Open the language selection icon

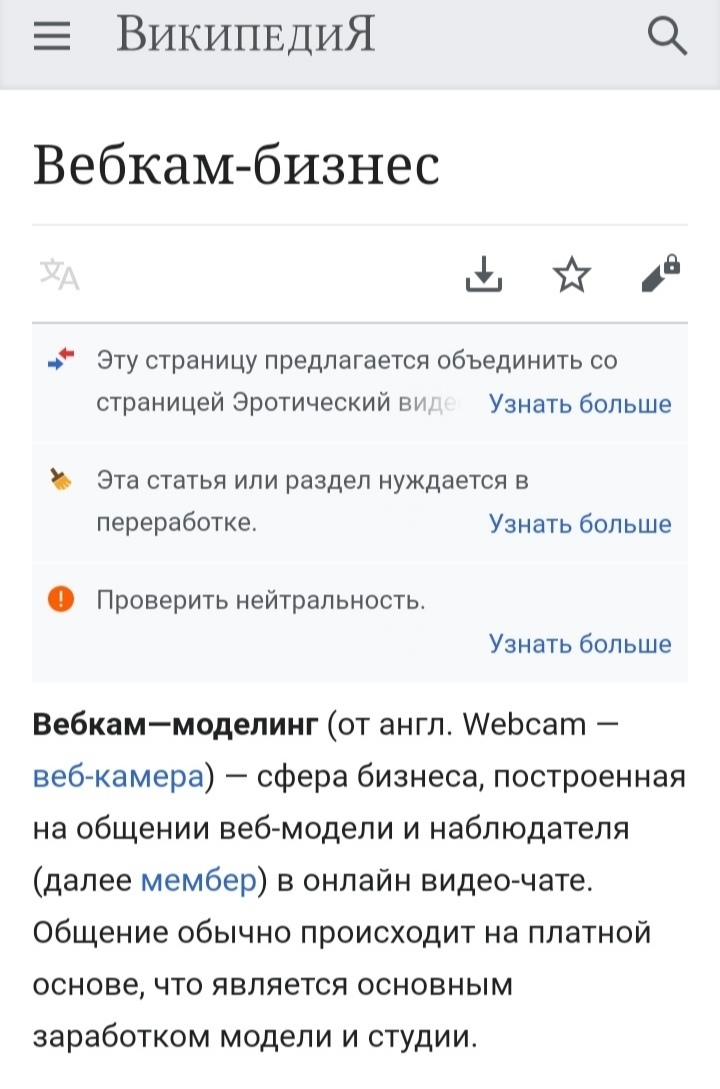59,273
